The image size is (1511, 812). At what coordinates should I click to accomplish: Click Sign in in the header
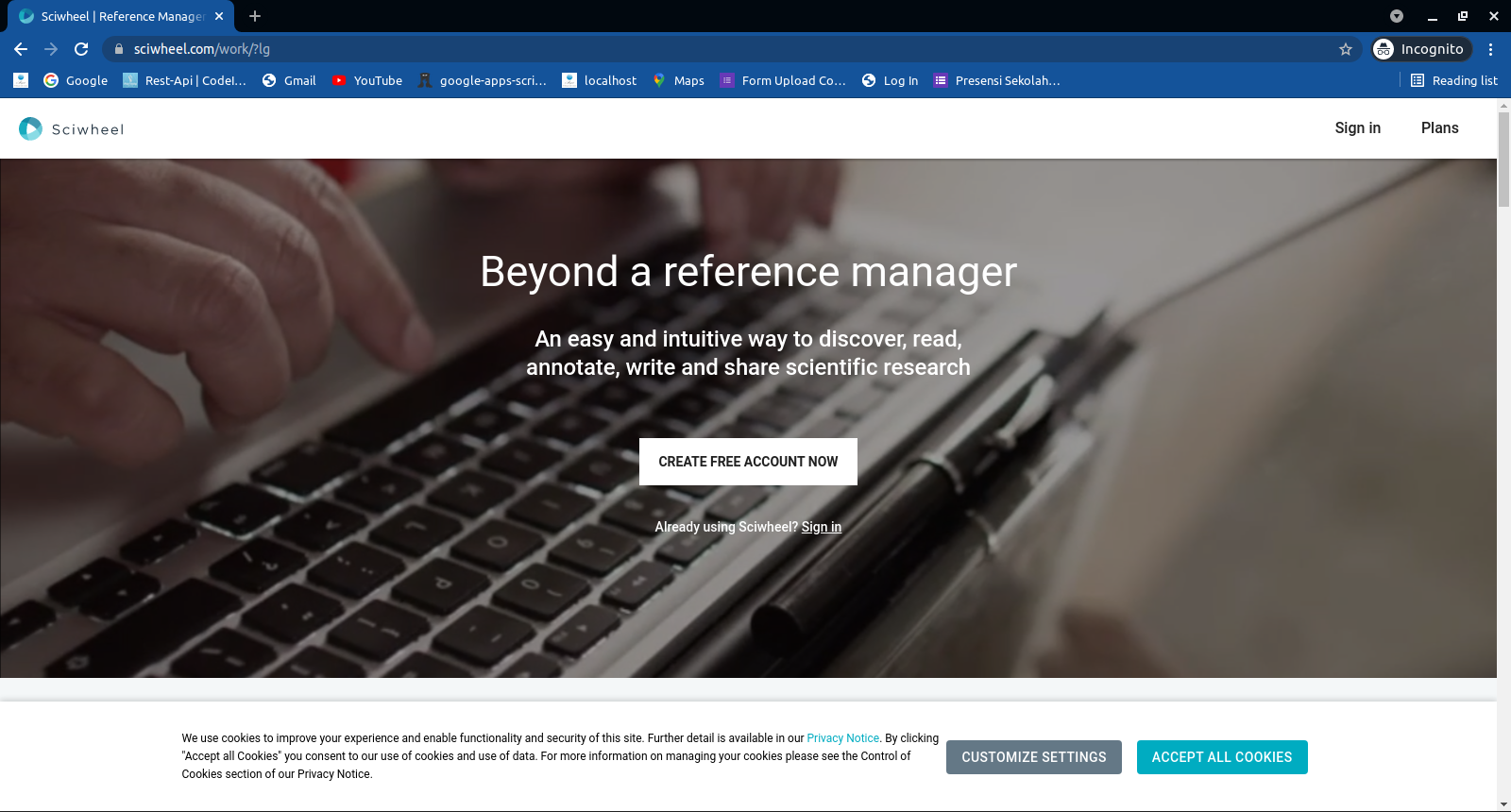1357,128
